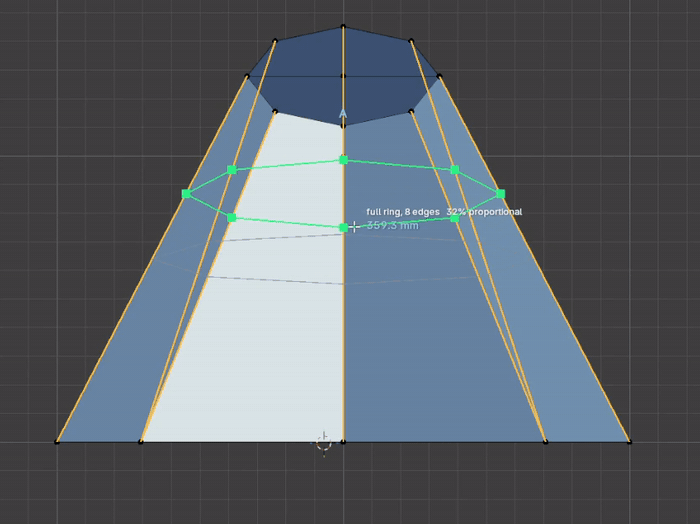Screen dimensions: 700x524
Task: Select the orange vertical center edge
Action: point(343,312)
